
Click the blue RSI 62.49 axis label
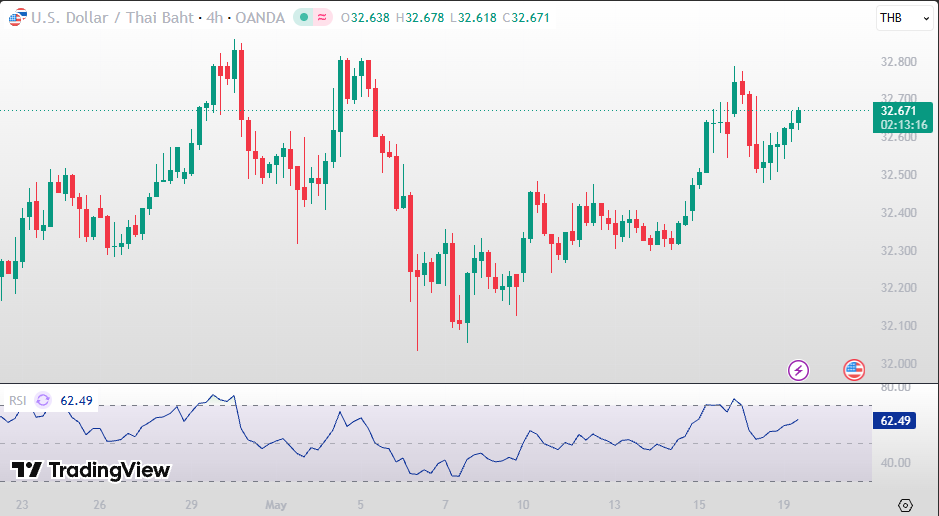pos(895,421)
